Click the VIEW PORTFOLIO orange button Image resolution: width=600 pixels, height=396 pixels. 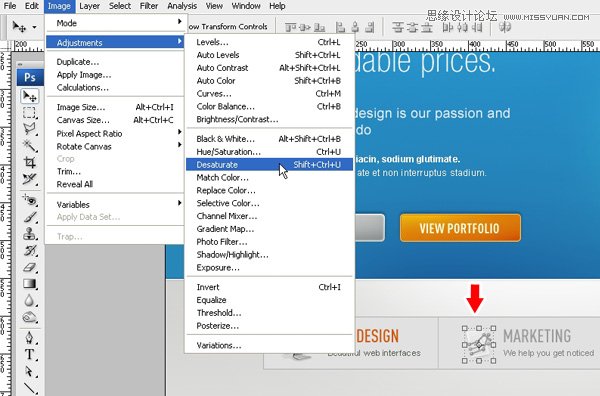460,228
